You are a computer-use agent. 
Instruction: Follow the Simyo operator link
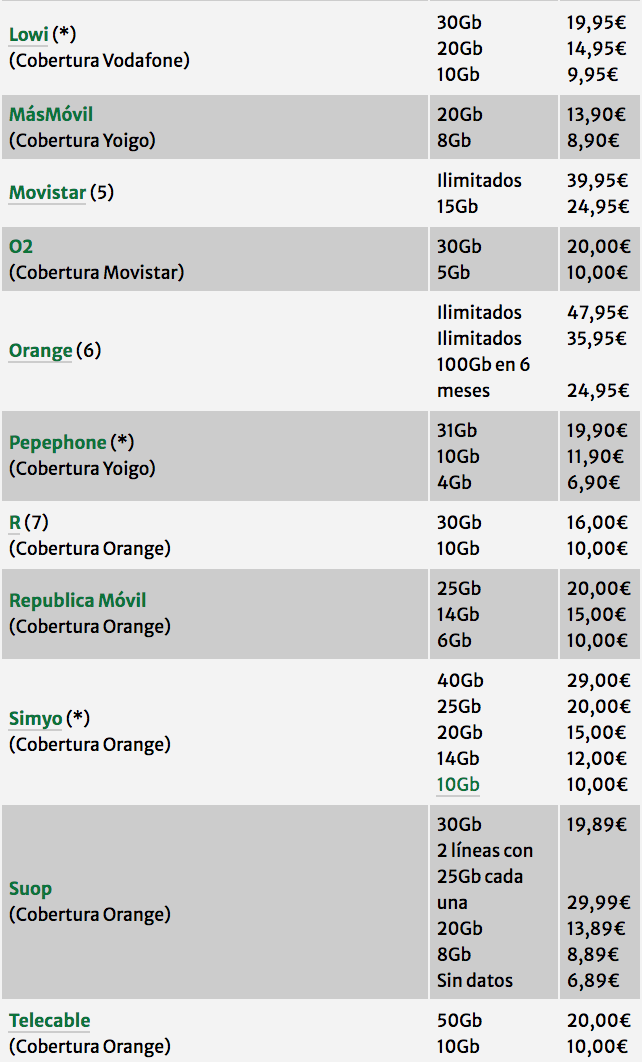pyautogui.click(x=36, y=718)
